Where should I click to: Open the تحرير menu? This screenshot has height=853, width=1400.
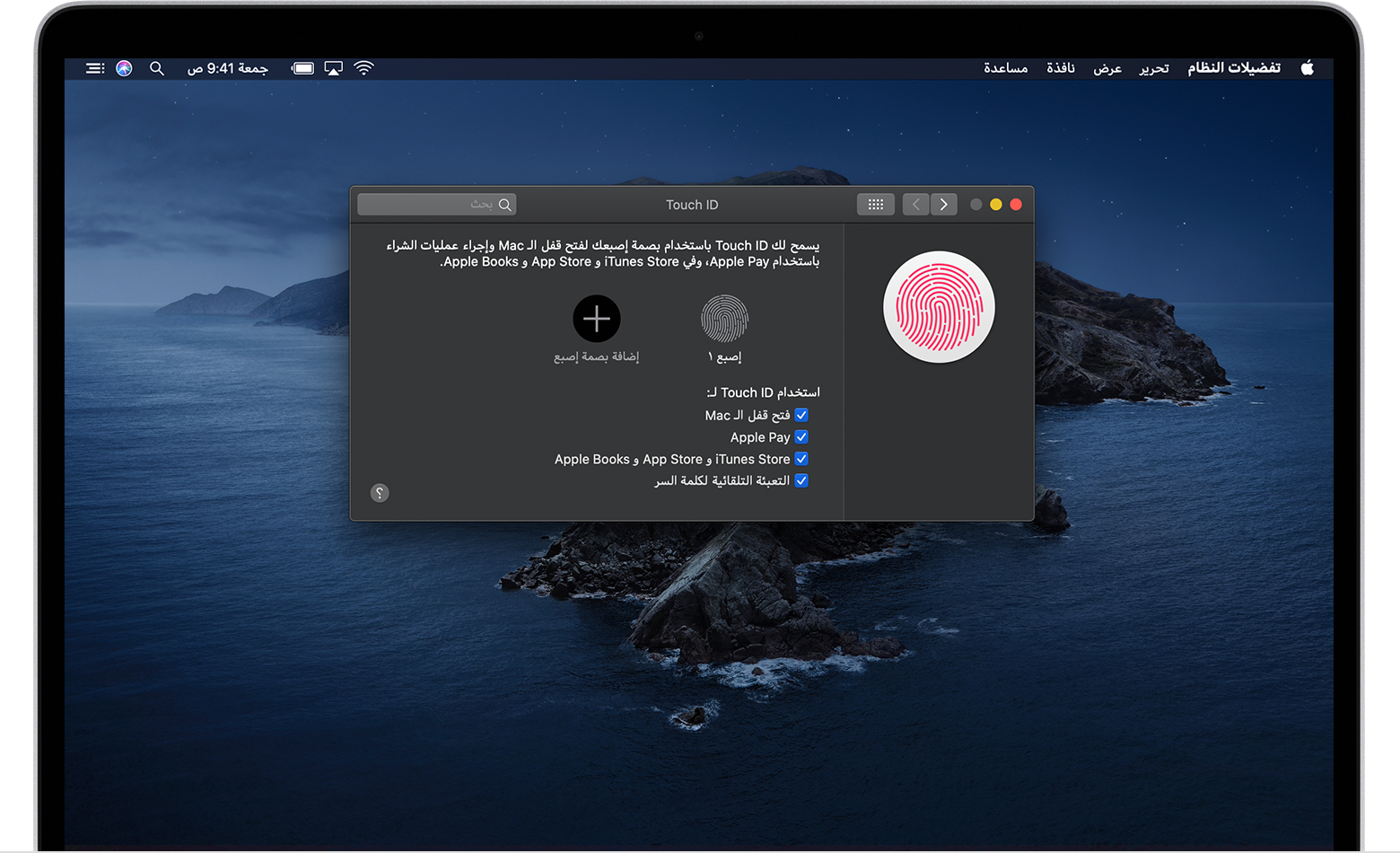(x=1154, y=68)
